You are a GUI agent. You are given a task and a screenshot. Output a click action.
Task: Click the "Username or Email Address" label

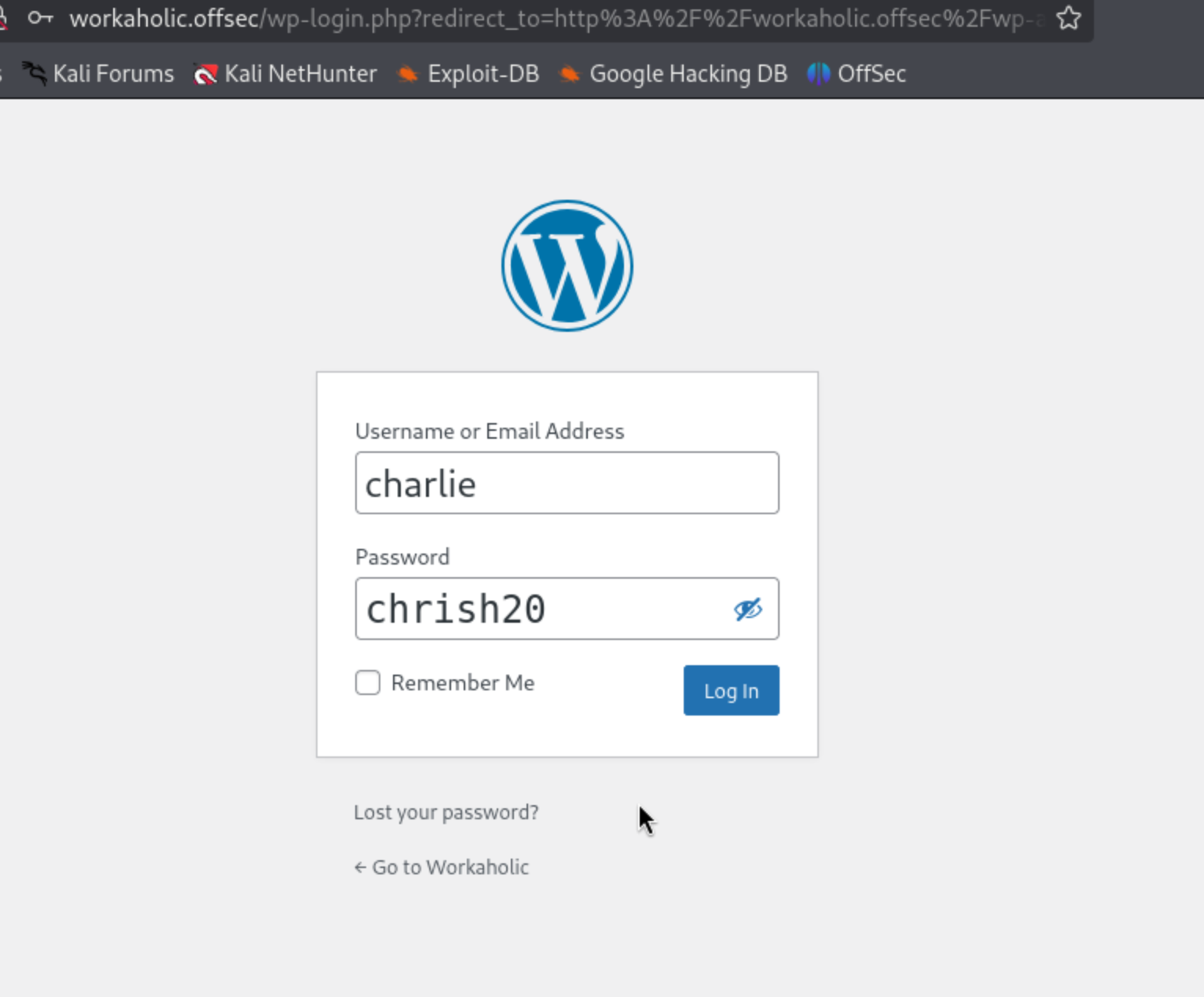pos(490,431)
